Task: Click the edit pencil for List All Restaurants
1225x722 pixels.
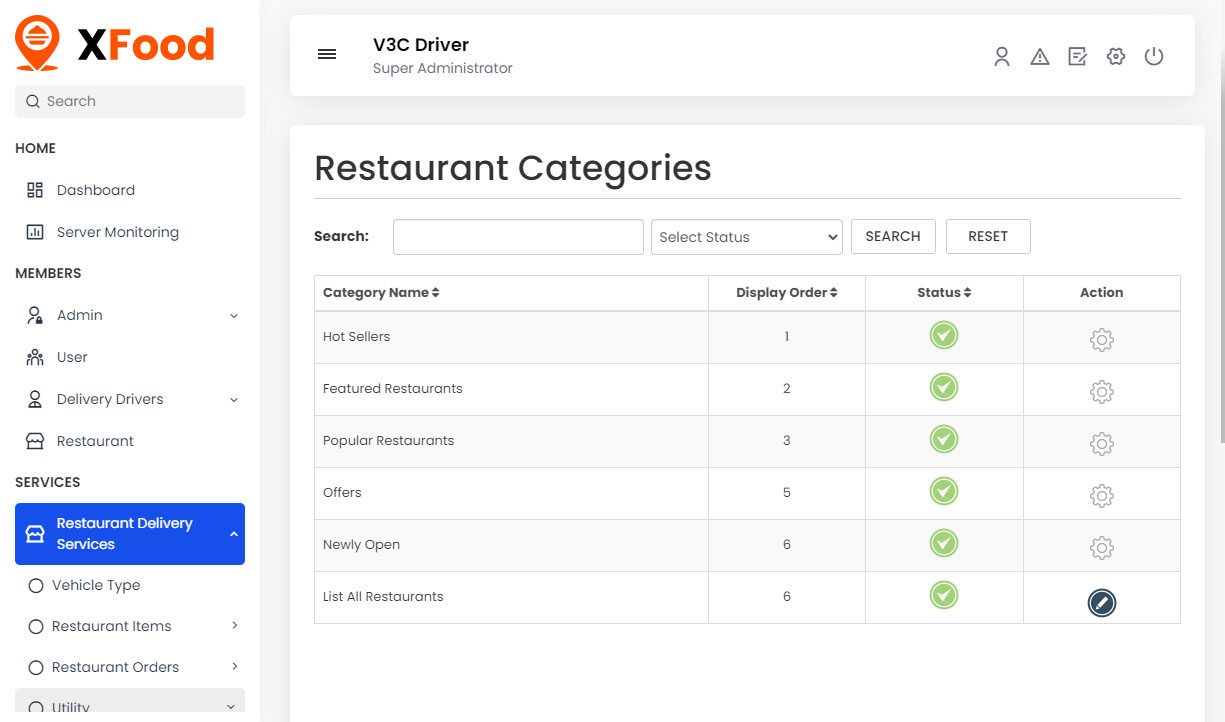Action: click(1101, 603)
